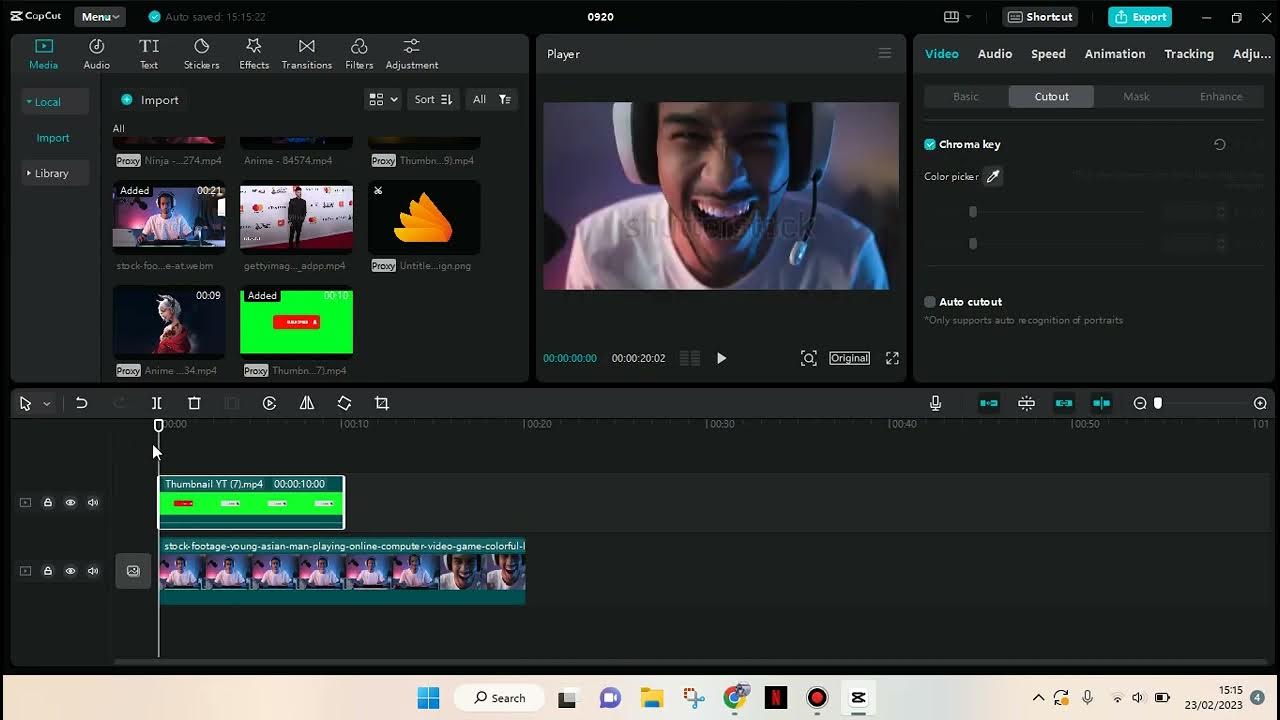The width and height of the screenshot is (1280, 720).
Task: Mute the Thumbnail YT track
Action: (93, 502)
